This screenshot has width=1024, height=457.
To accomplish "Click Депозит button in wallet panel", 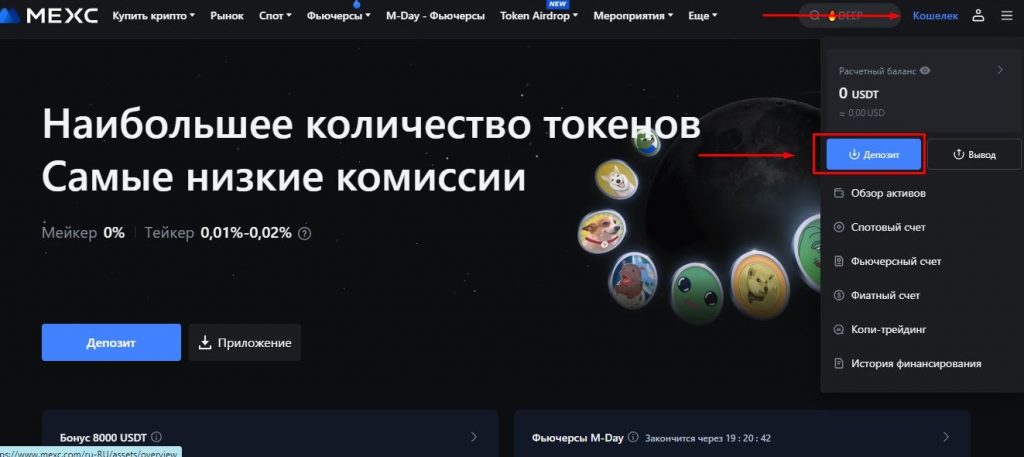I will tap(874, 155).
